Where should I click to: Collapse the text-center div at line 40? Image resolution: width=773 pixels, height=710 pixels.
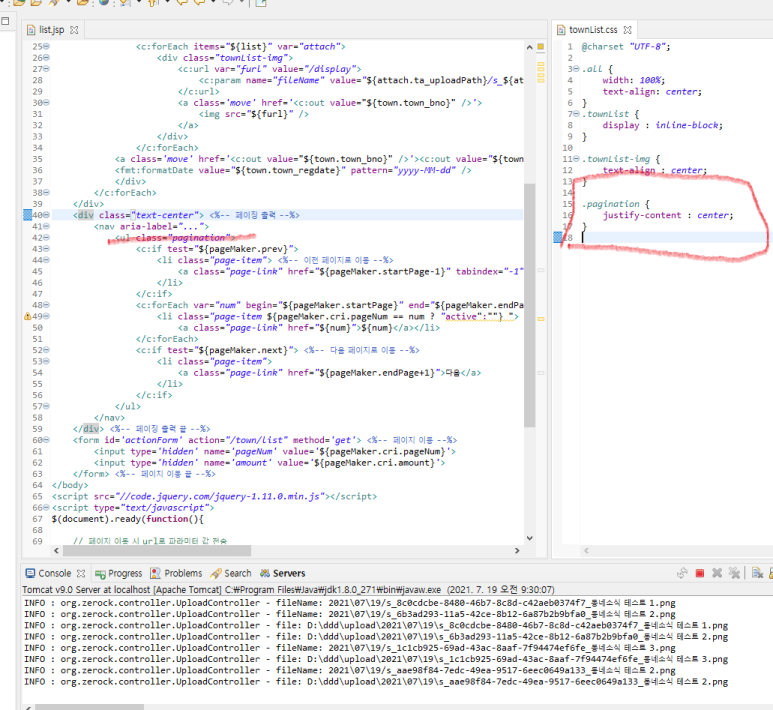[46, 215]
